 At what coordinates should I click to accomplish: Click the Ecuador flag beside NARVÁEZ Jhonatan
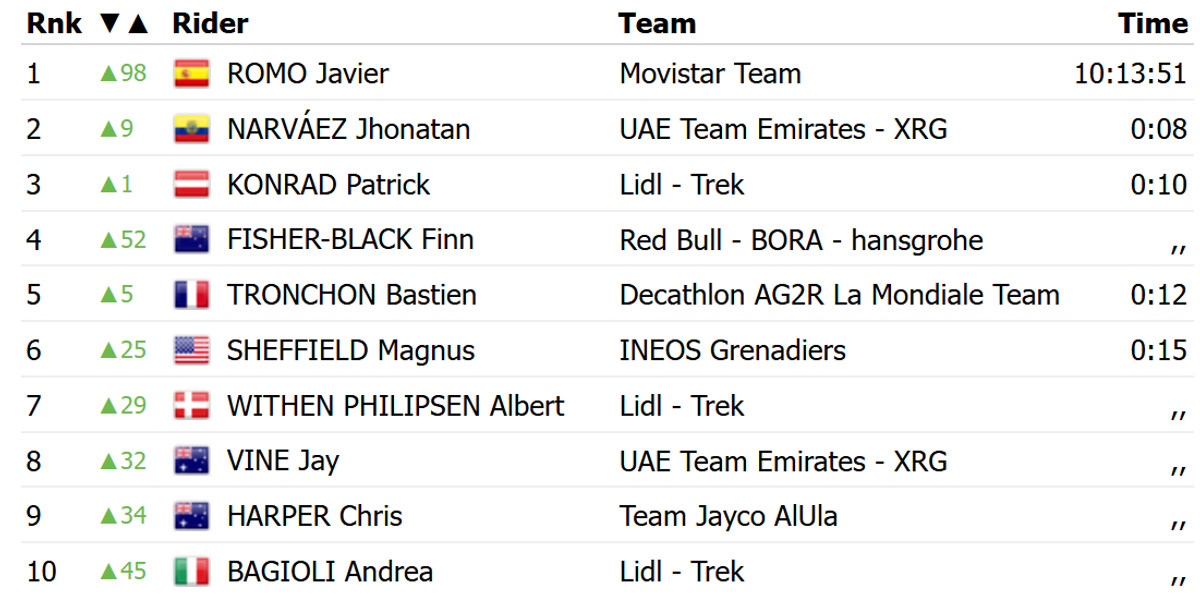[x=191, y=129]
